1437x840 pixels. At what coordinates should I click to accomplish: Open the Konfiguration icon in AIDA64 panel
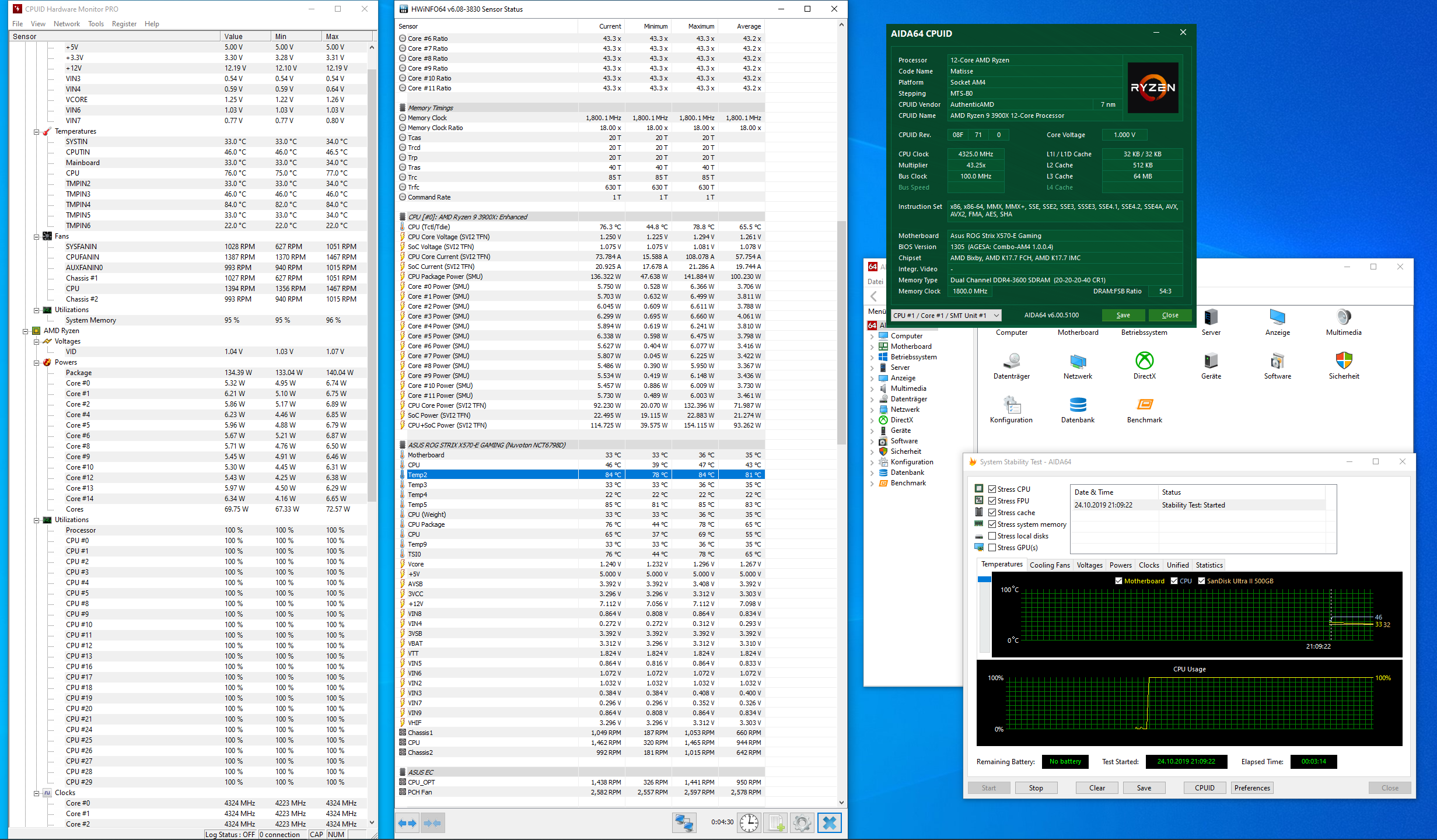coord(1011,409)
